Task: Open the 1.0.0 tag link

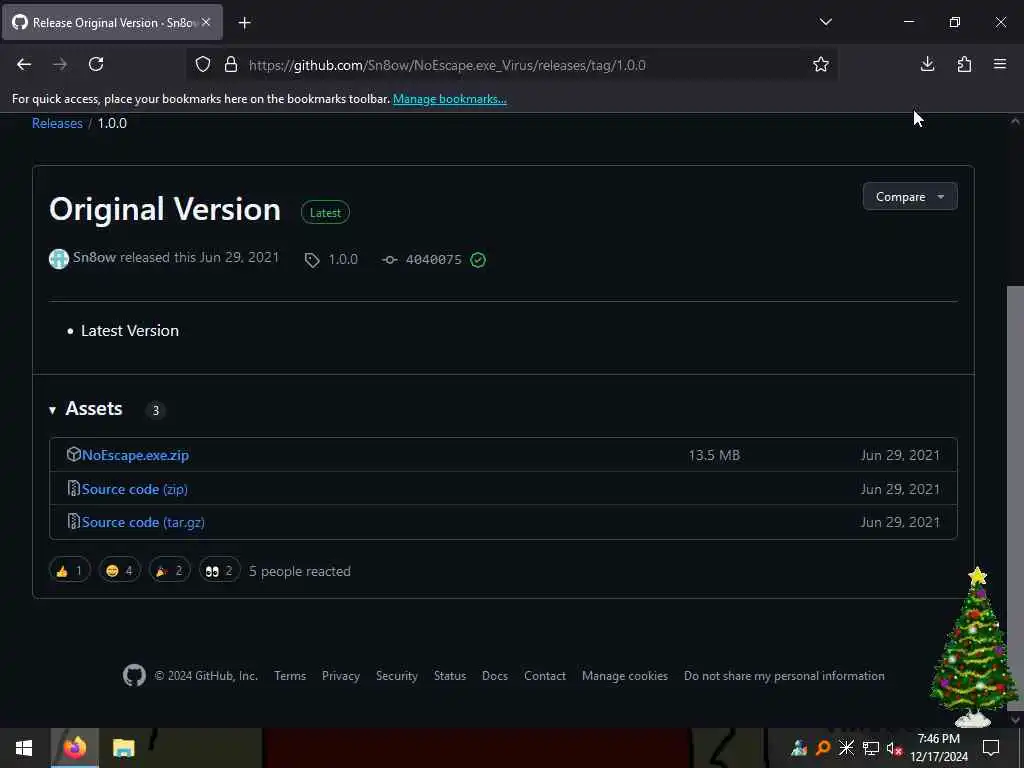Action: coord(343,259)
